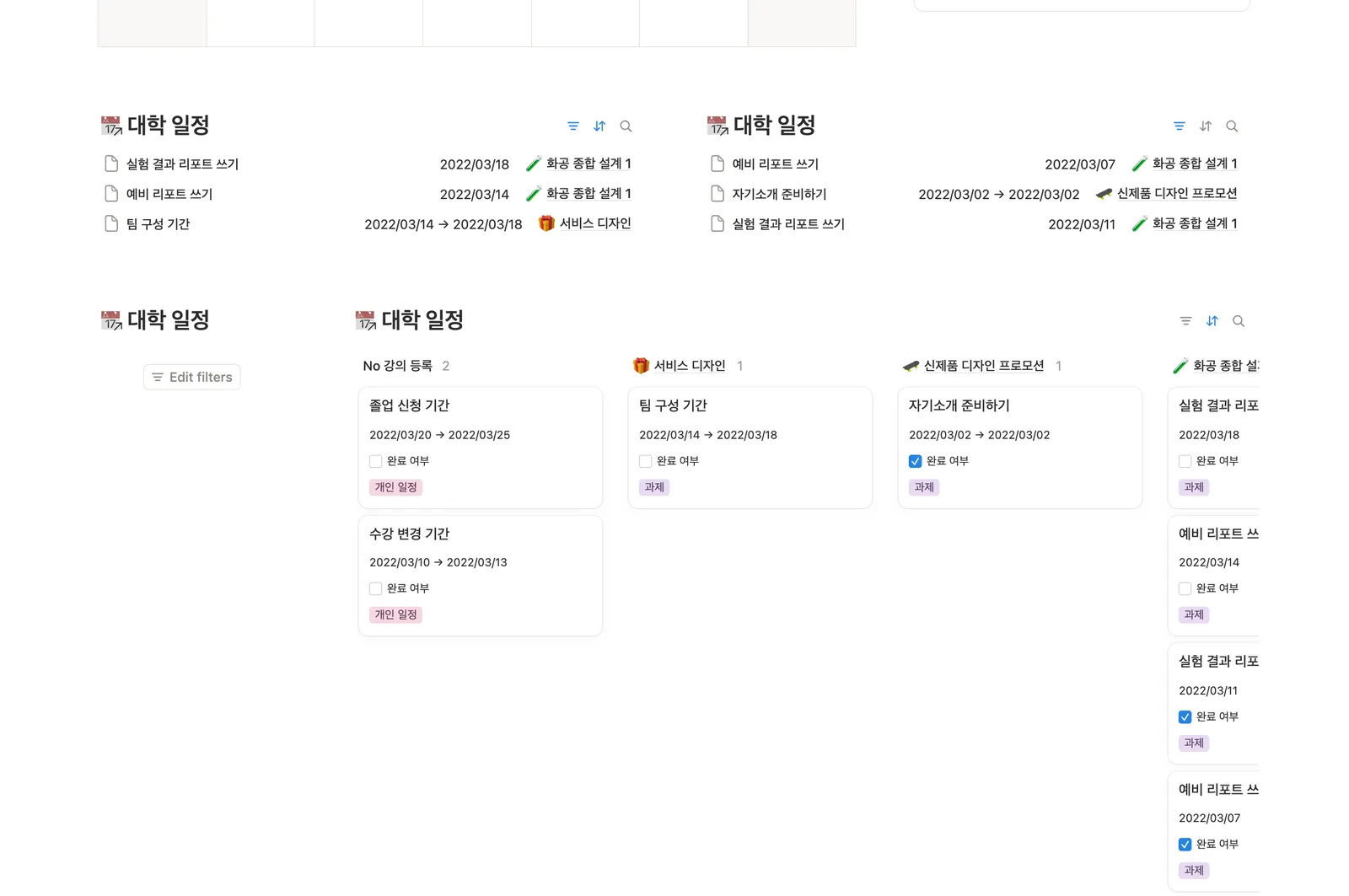Click the sort icon in the left 대학 일정 list view
1349x896 pixels.
click(599, 126)
